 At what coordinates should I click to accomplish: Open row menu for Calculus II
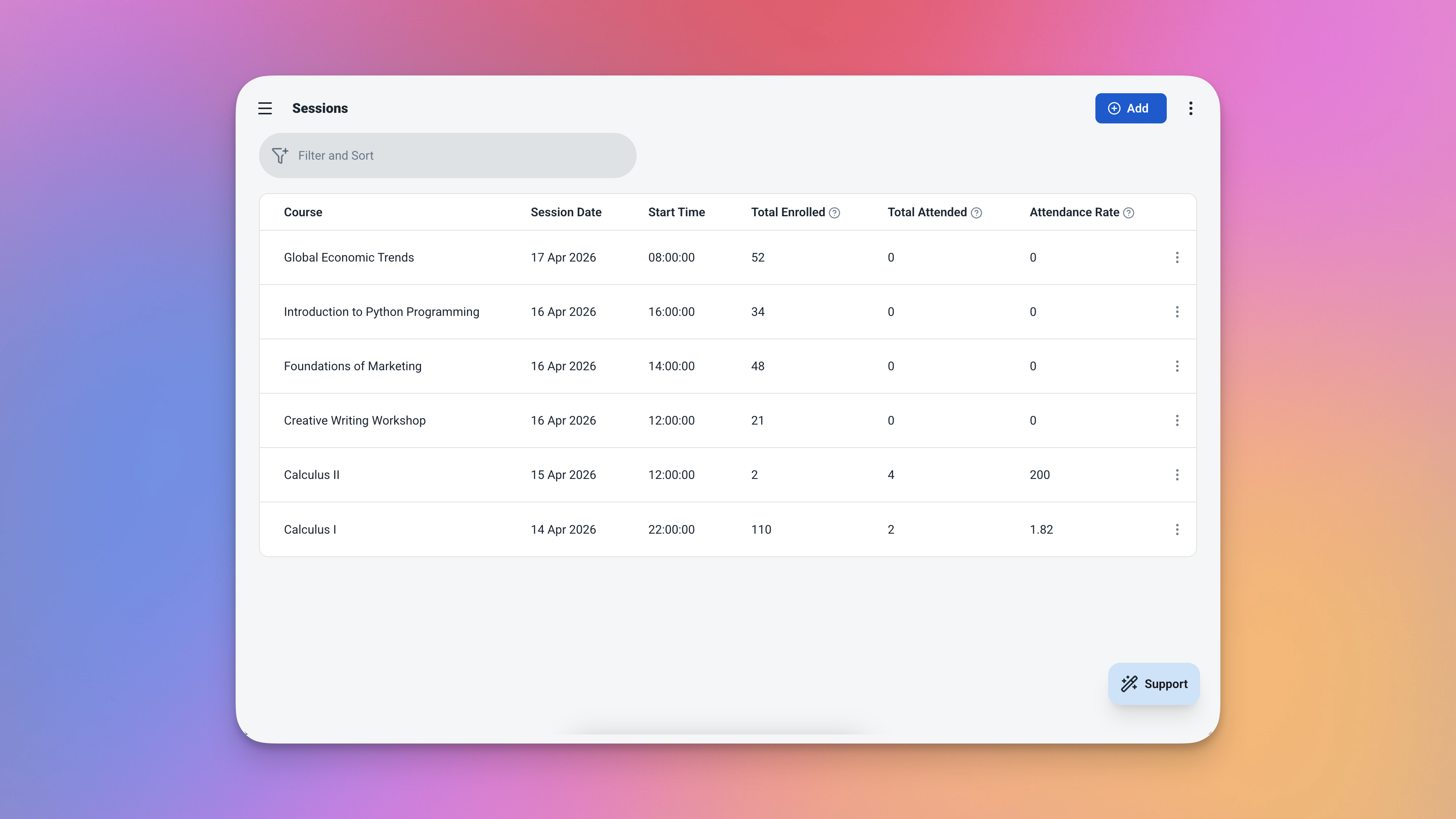[1177, 474]
